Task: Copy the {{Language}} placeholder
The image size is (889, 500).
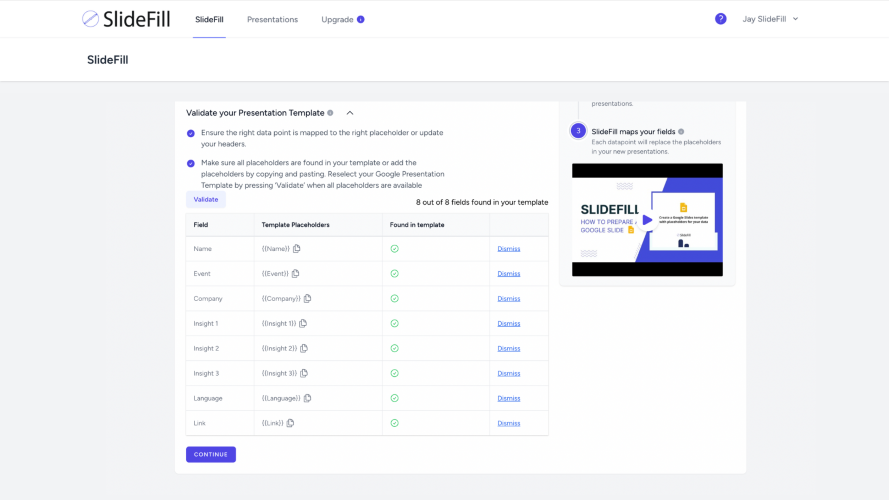Action: point(307,398)
